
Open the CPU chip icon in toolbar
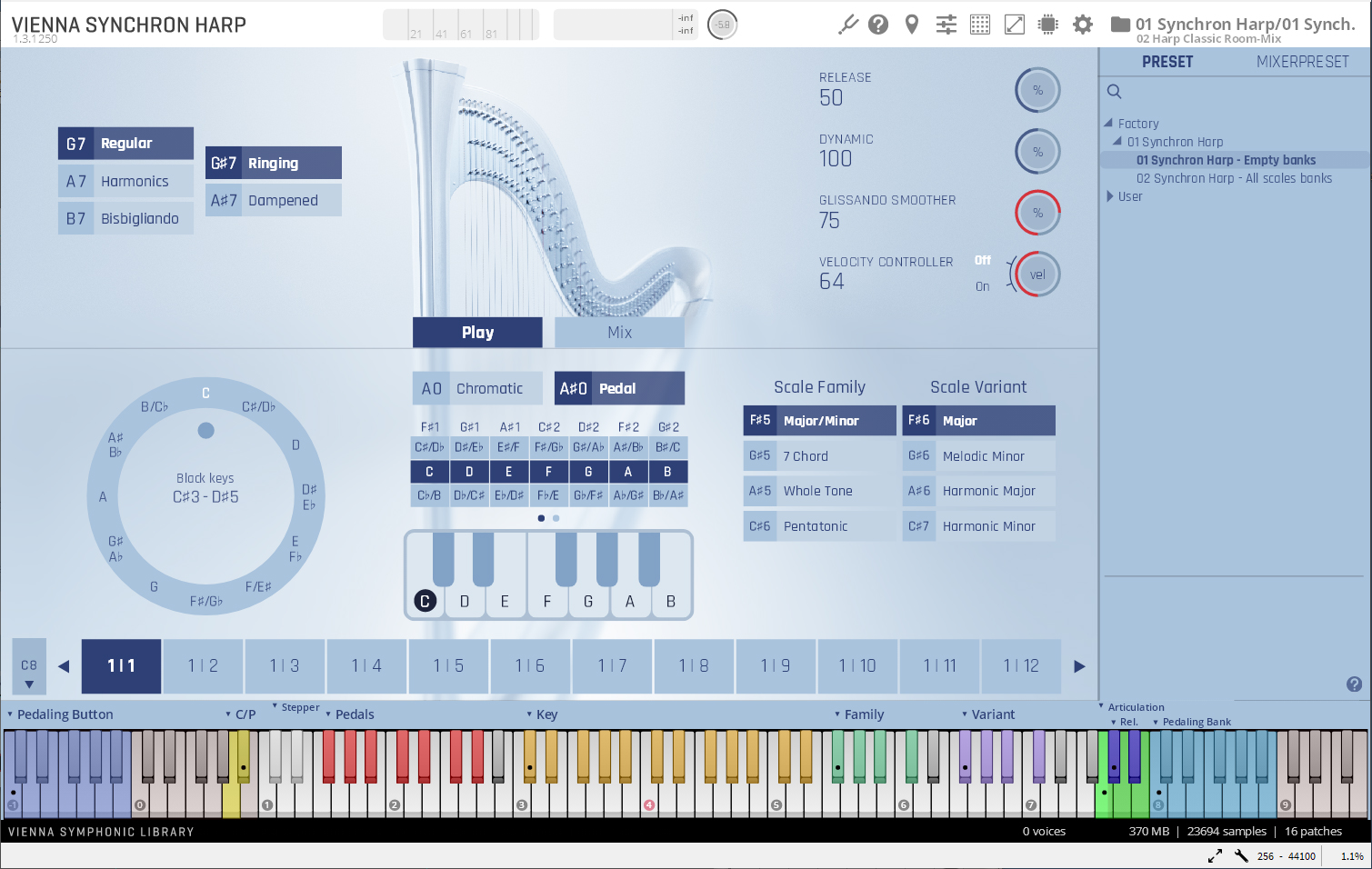pyautogui.click(x=1048, y=25)
